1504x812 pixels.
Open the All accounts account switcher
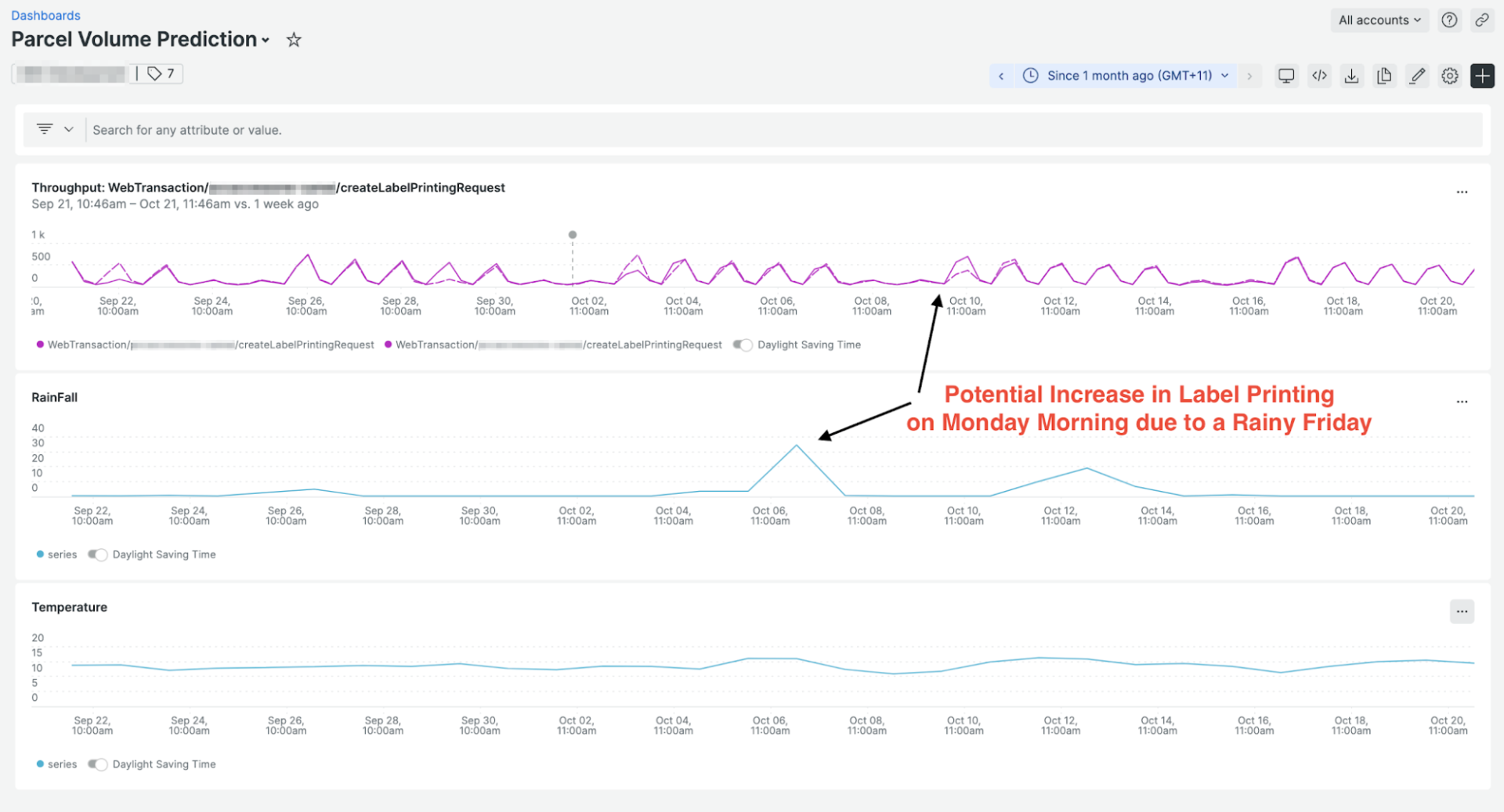coord(1379,20)
